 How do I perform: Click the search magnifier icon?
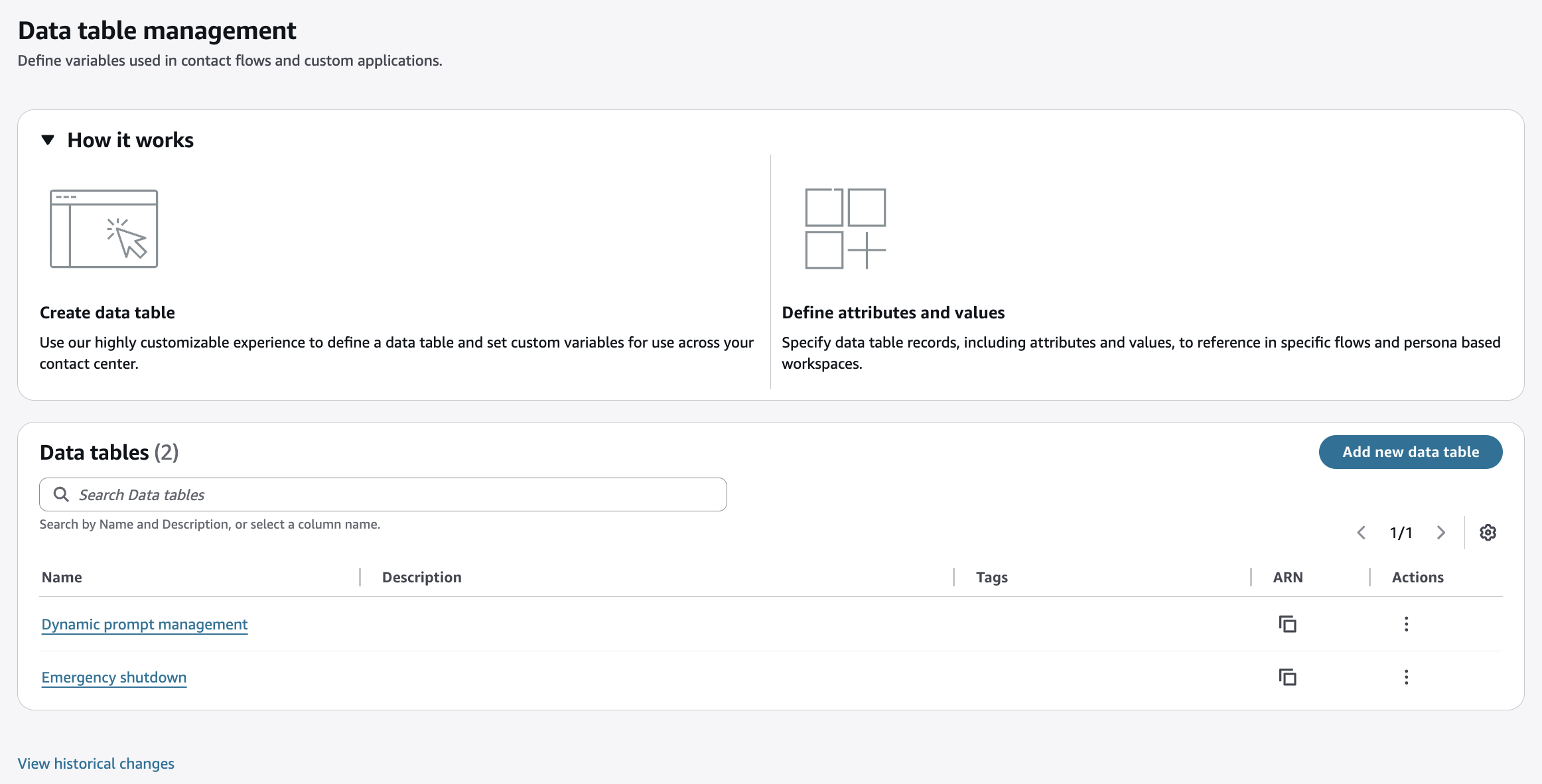click(x=61, y=495)
